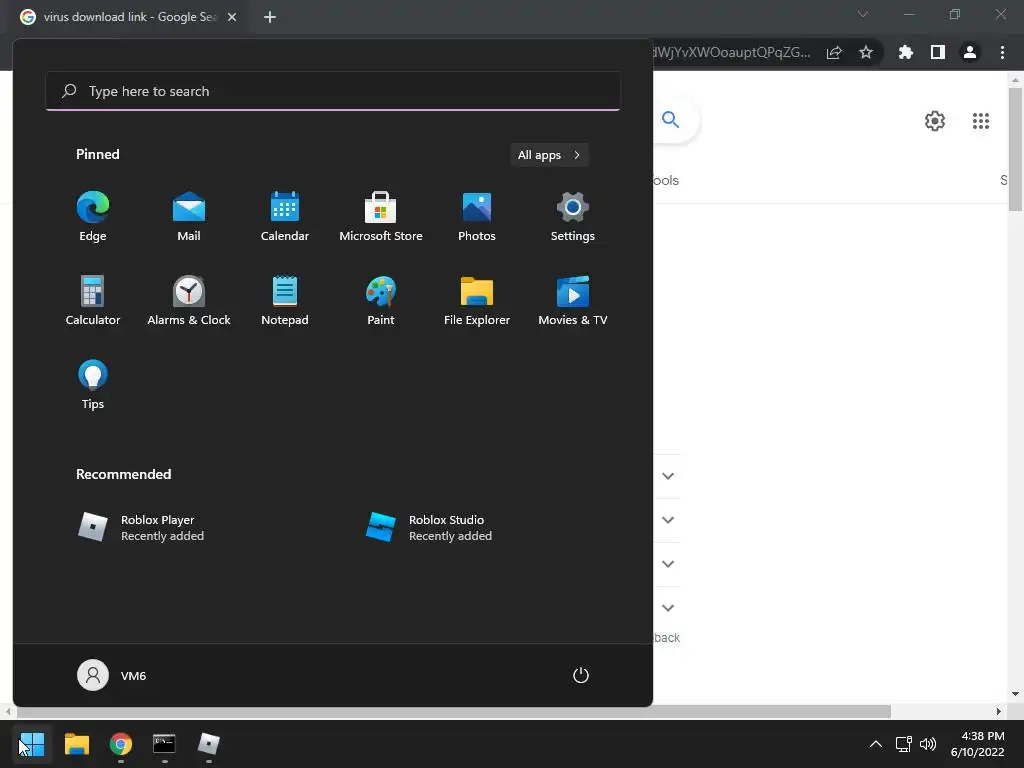The image size is (1024, 768).
Task: Open Roblox from the taskbar
Action: (209, 744)
